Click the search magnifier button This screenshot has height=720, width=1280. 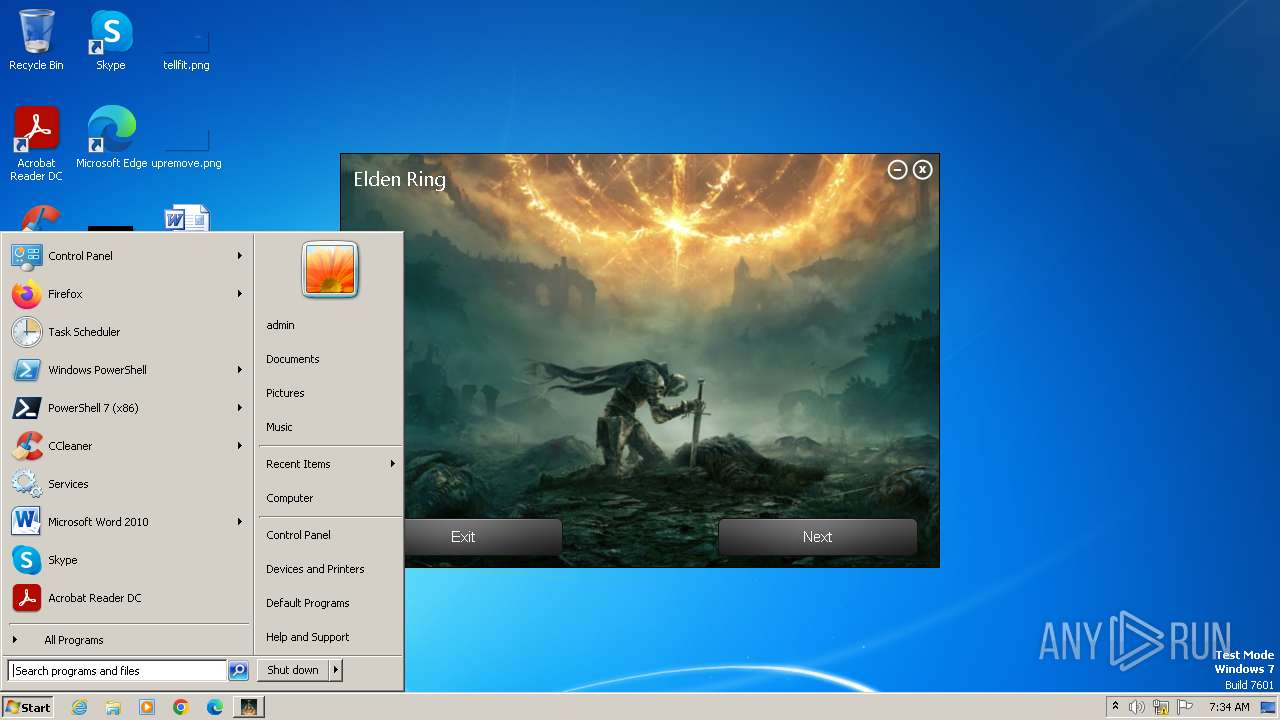click(238, 671)
